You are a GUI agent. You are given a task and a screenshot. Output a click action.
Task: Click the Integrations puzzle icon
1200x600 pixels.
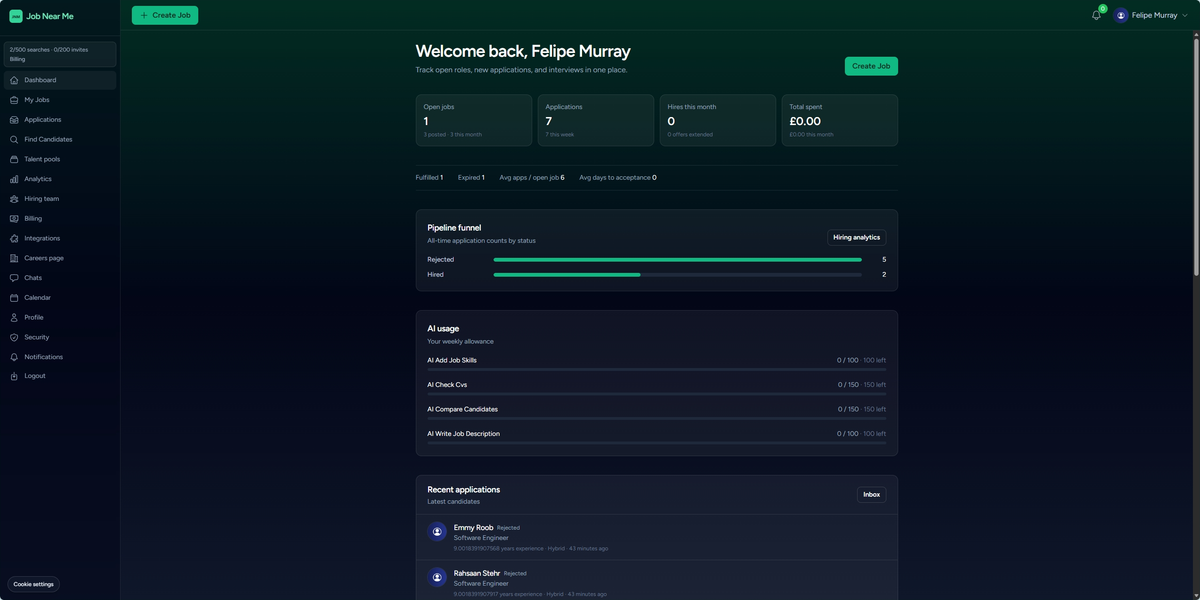click(14, 238)
